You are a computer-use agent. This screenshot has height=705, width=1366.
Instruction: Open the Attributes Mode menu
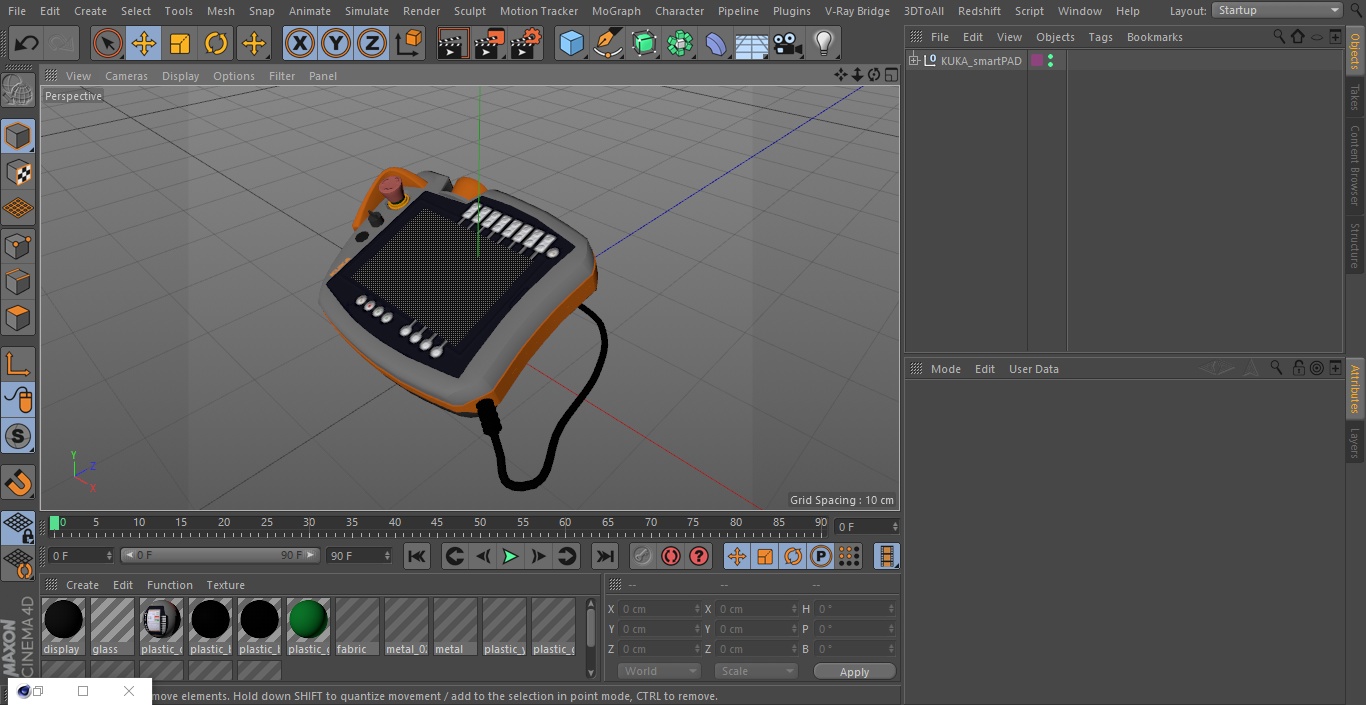click(x=945, y=369)
